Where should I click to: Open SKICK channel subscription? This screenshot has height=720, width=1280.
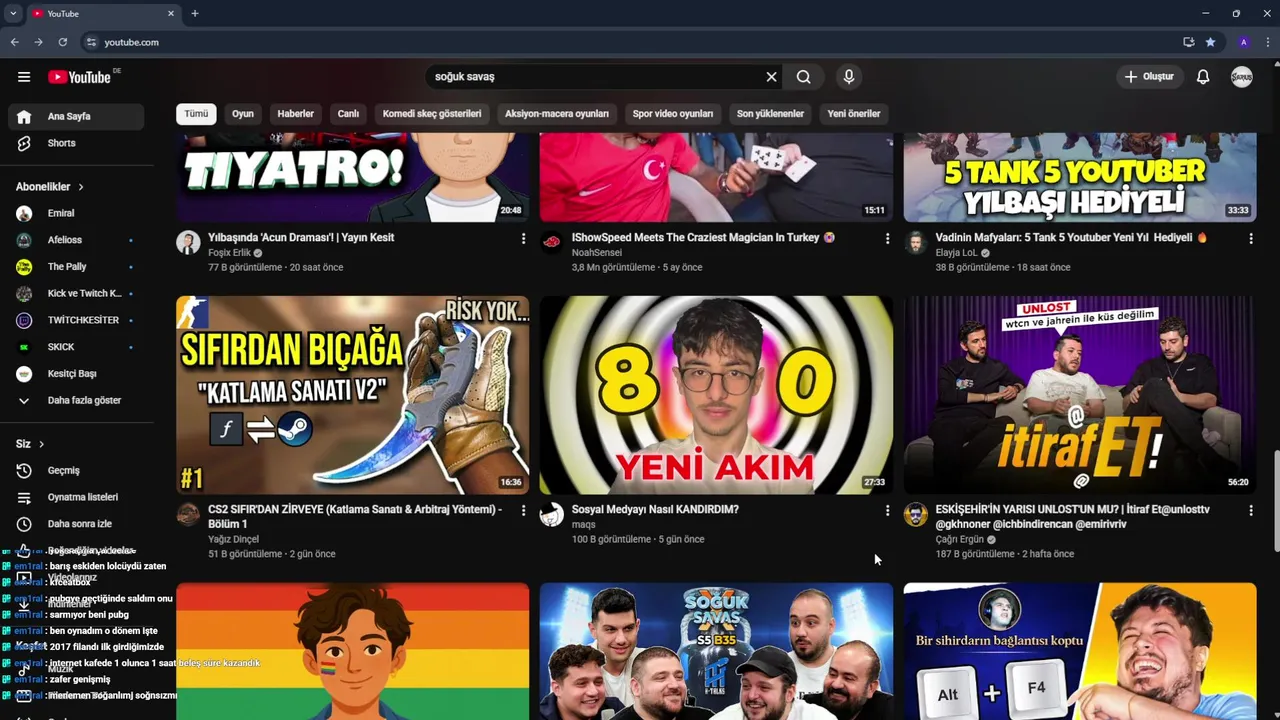[76, 347]
